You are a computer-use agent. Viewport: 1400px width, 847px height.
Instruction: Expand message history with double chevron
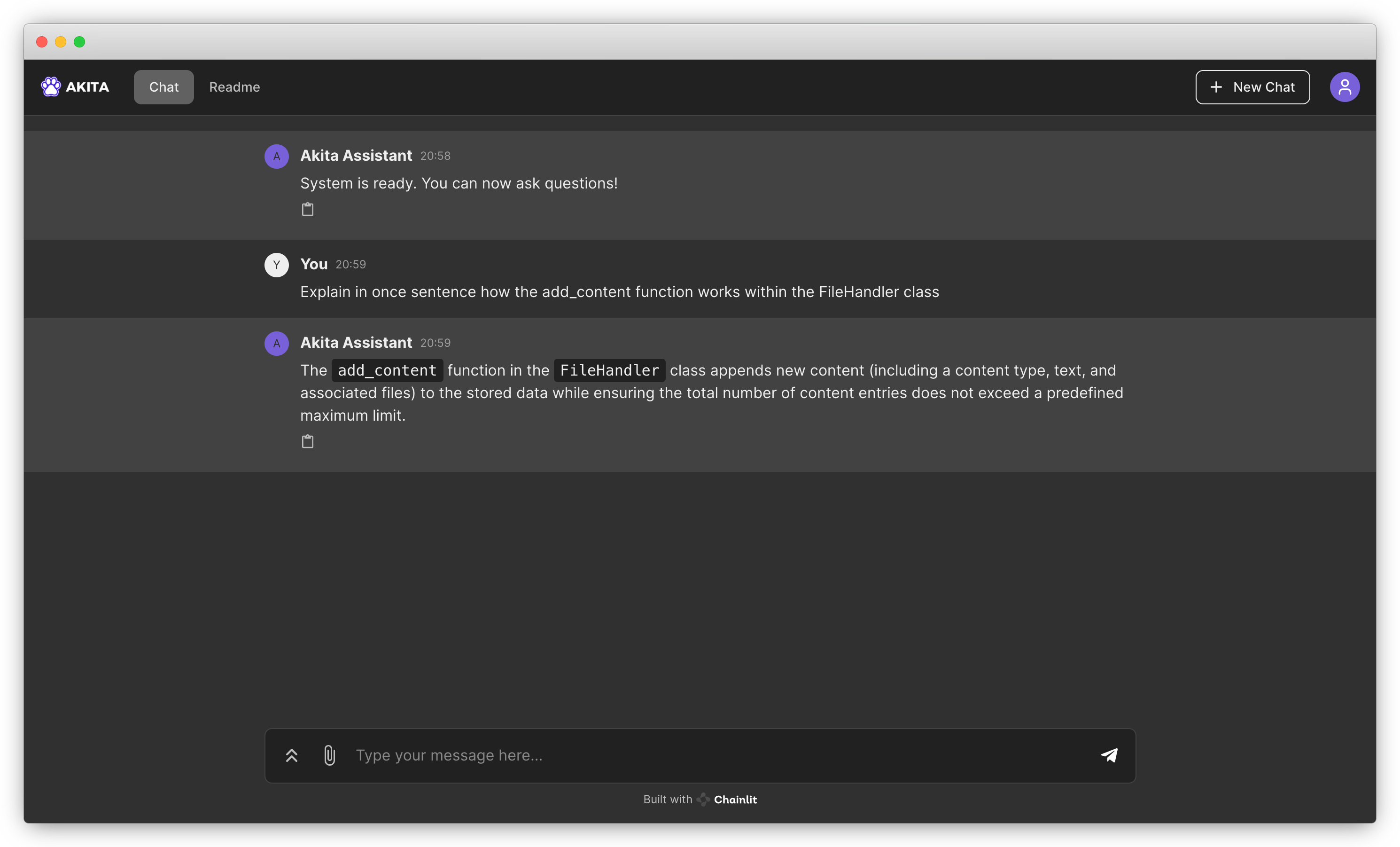tap(291, 755)
